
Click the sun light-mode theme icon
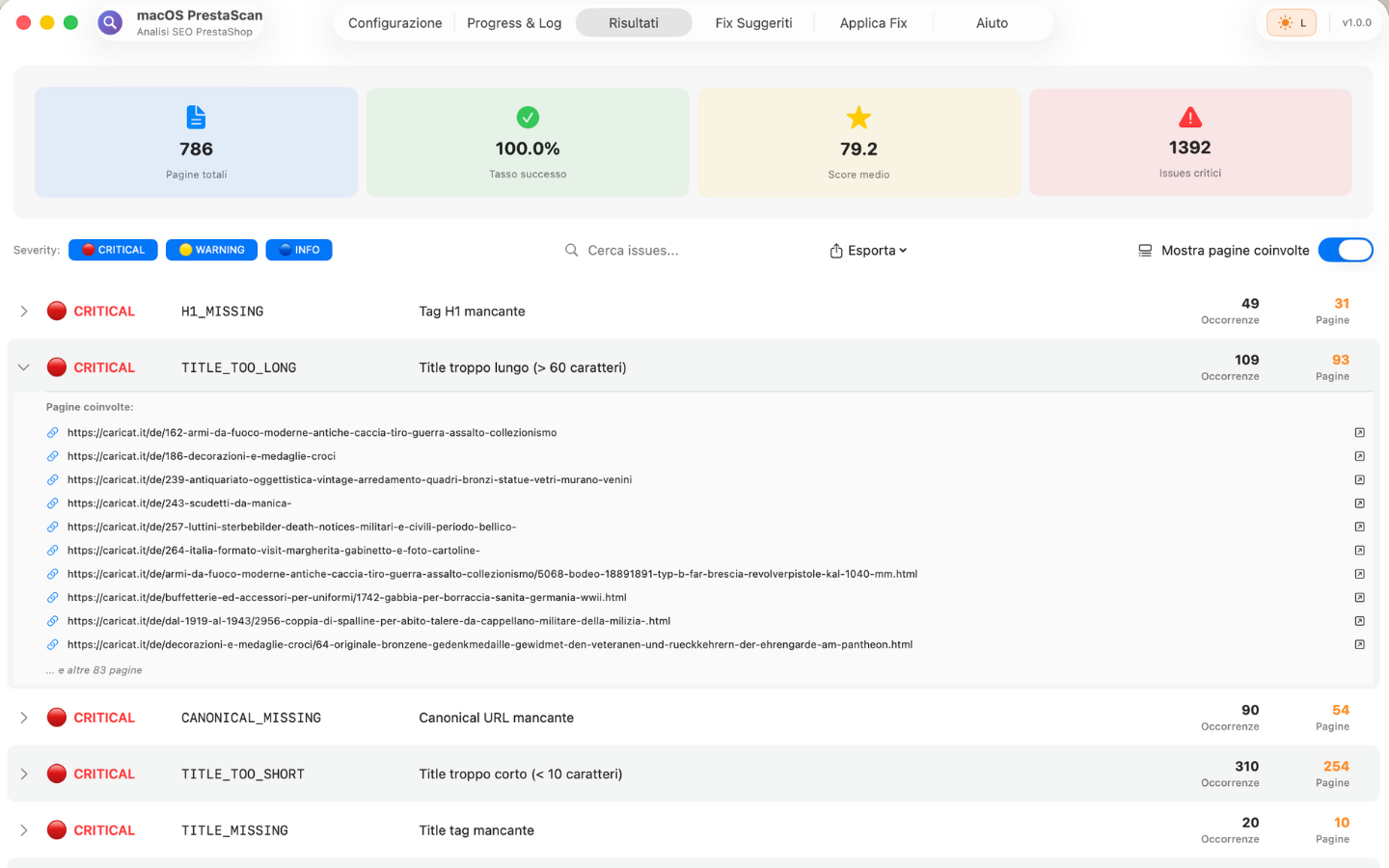click(x=1285, y=22)
